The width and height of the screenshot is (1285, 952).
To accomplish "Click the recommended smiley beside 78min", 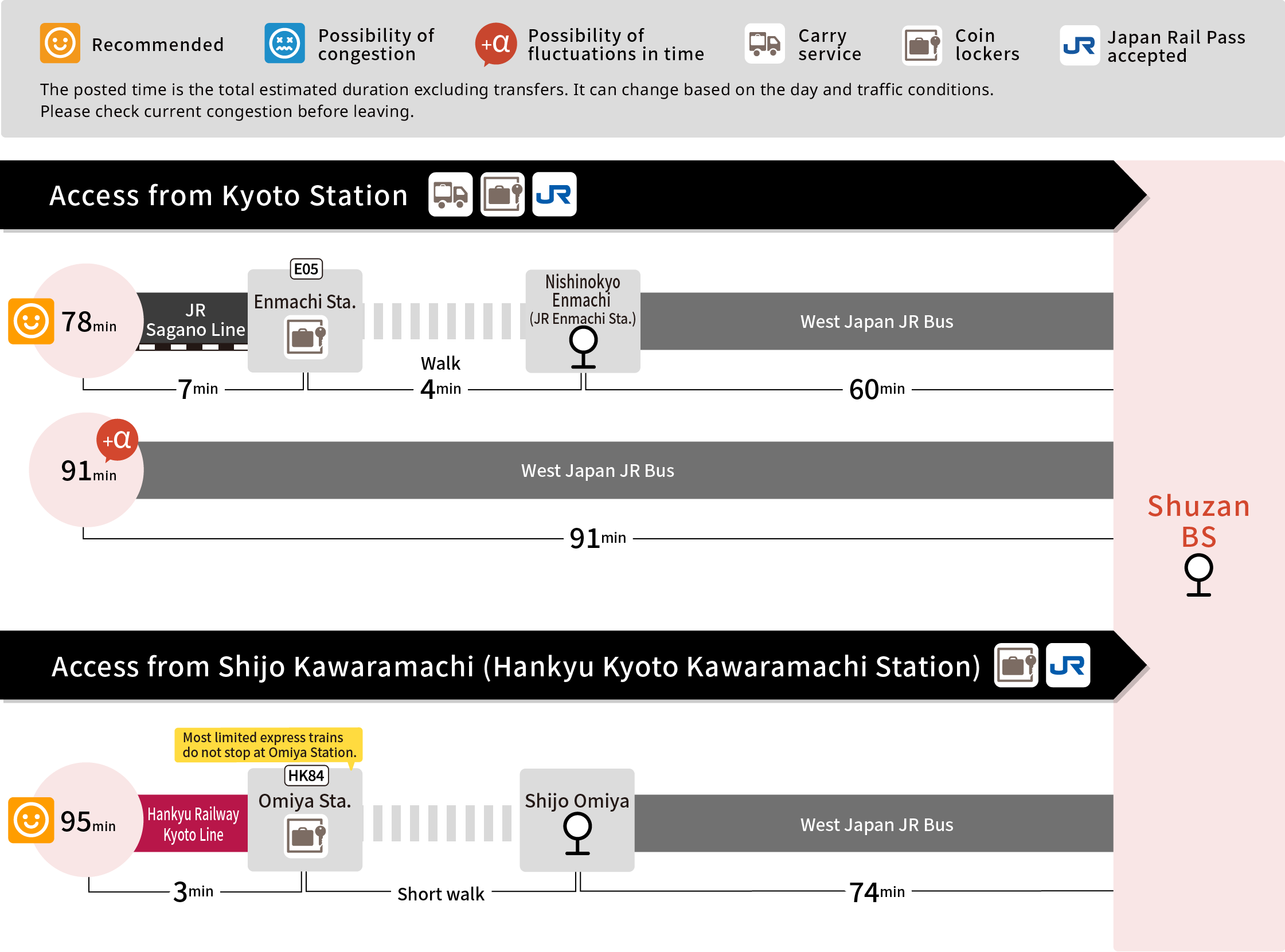I will coord(31,321).
